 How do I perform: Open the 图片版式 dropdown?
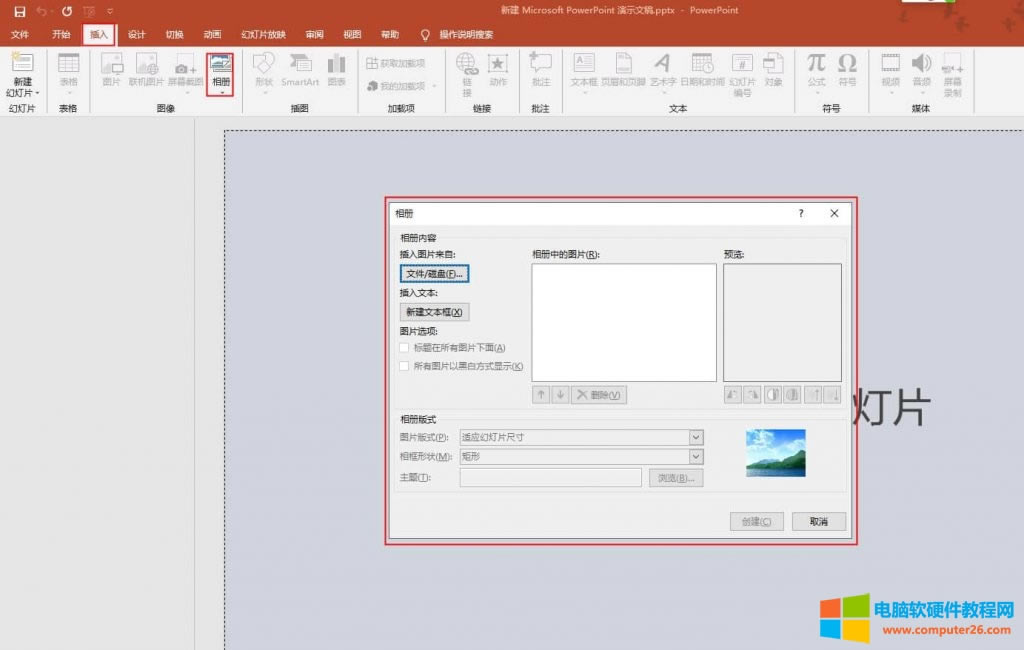coord(697,437)
